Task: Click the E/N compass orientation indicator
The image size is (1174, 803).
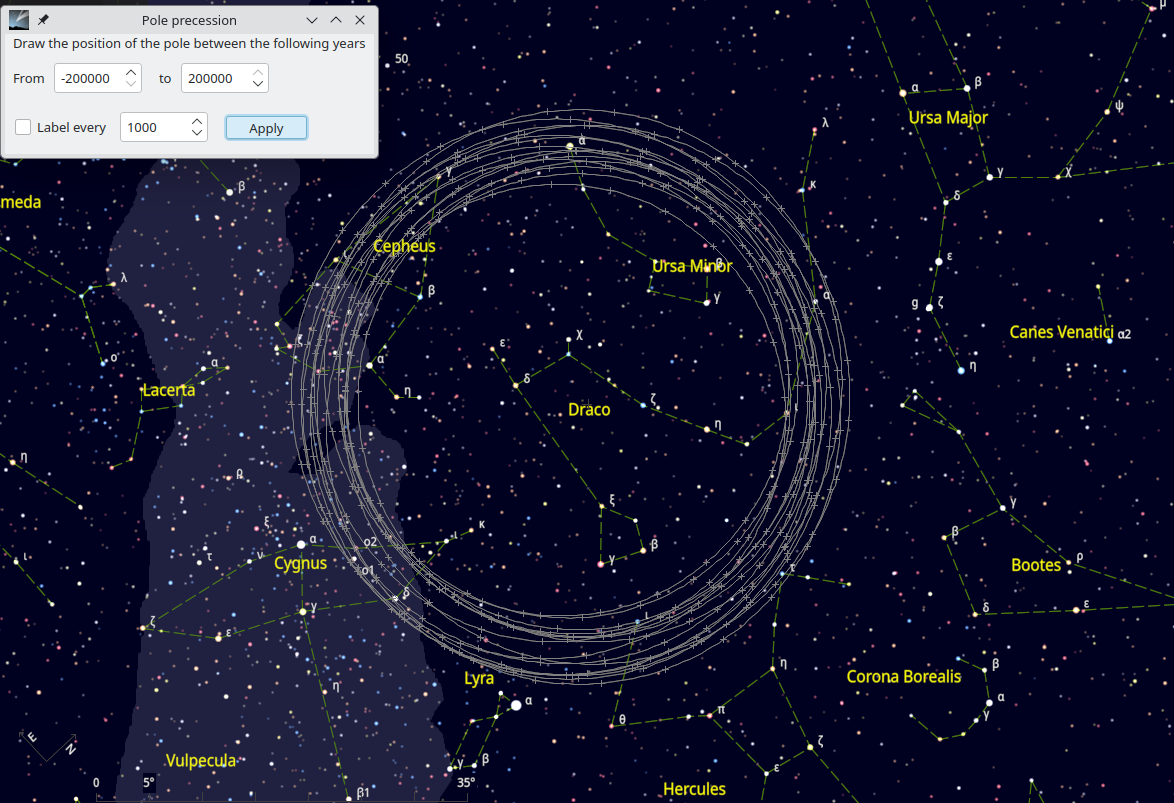Action: [x=49, y=745]
